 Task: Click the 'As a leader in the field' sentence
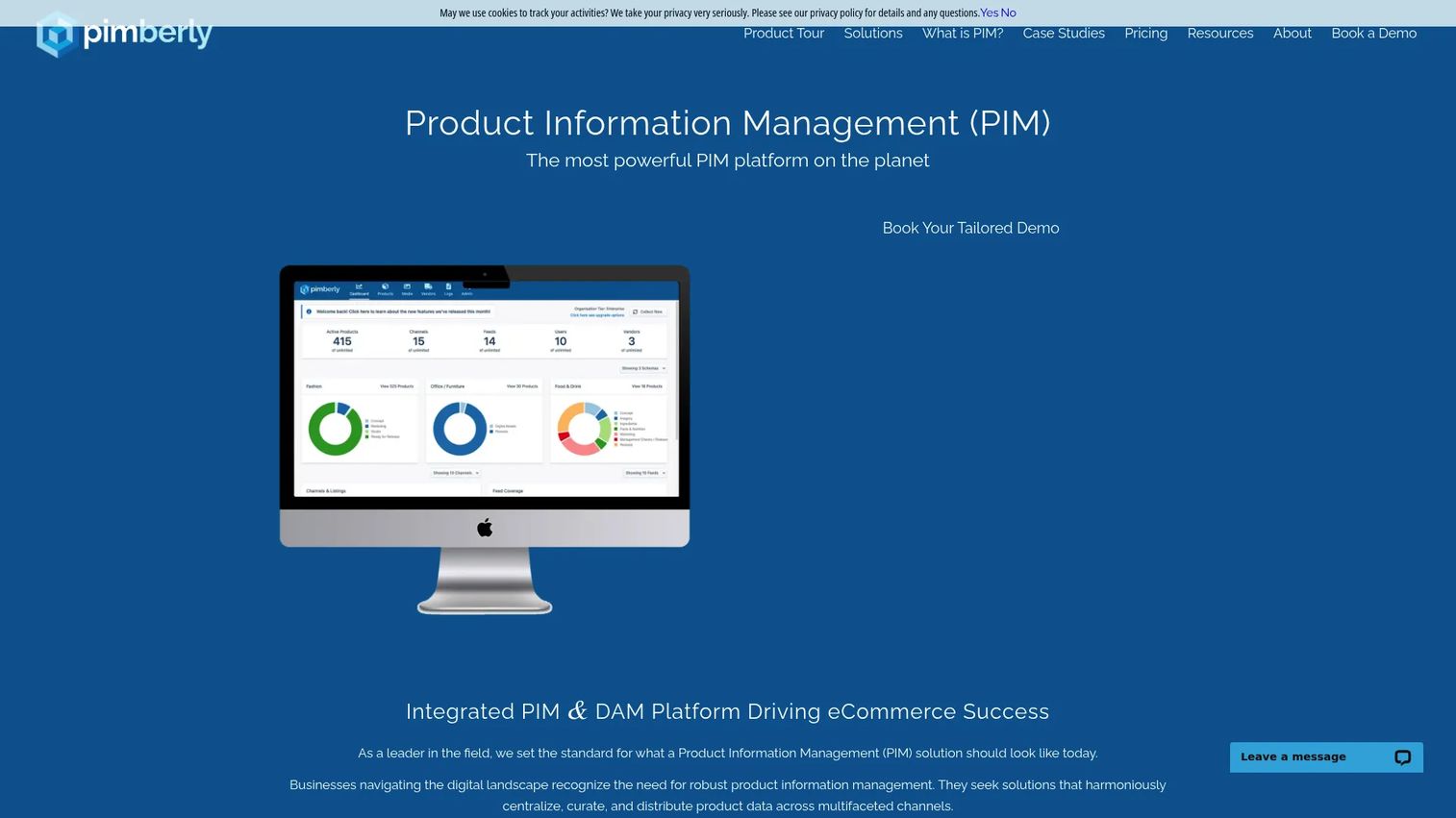point(728,754)
